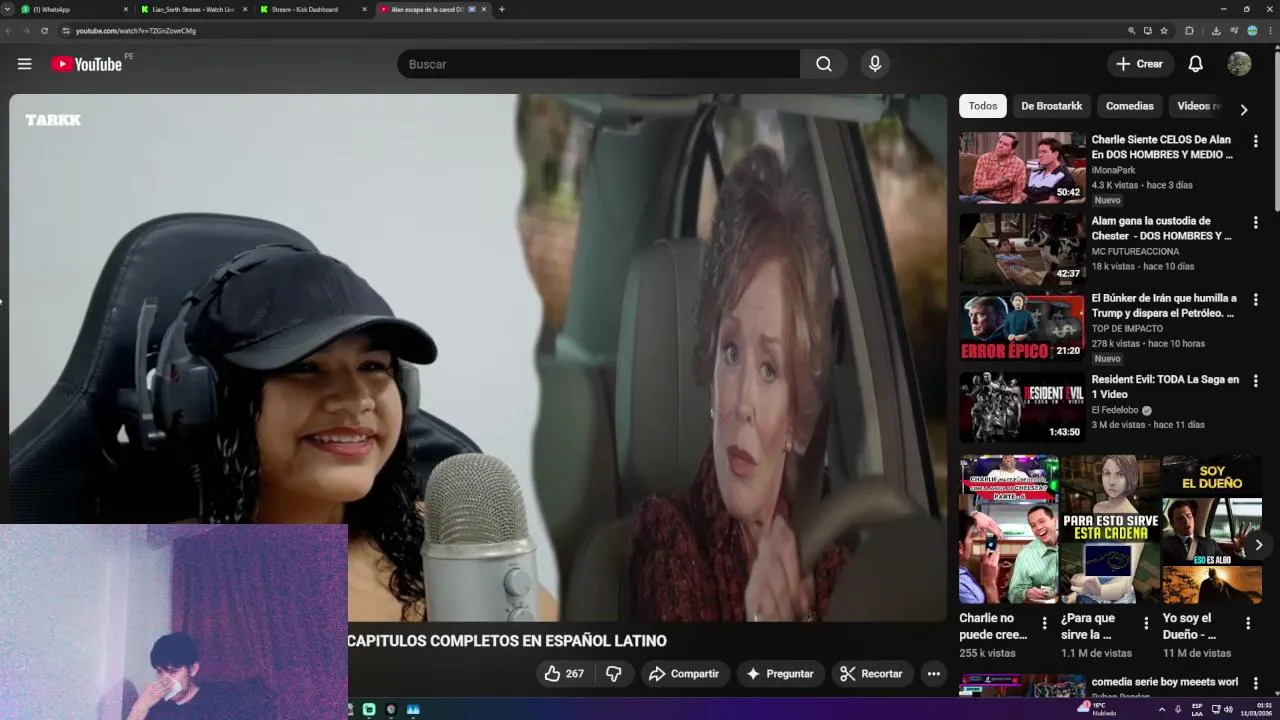Open SOY EL DUEÑO short
Image resolution: width=1280 pixels, height=720 pixels.
(x=1211, y=530)
